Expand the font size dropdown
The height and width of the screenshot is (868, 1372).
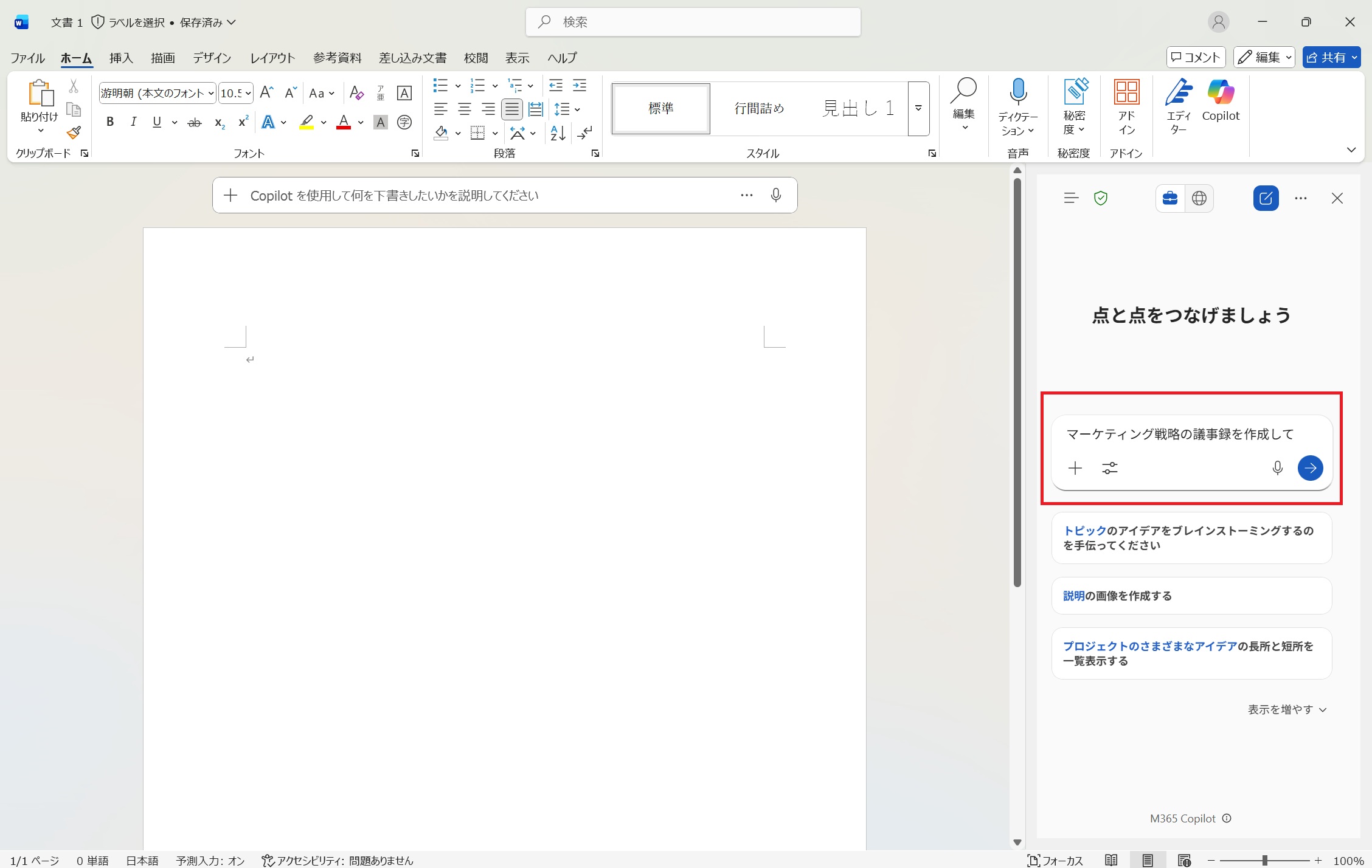tap(248, 93)
